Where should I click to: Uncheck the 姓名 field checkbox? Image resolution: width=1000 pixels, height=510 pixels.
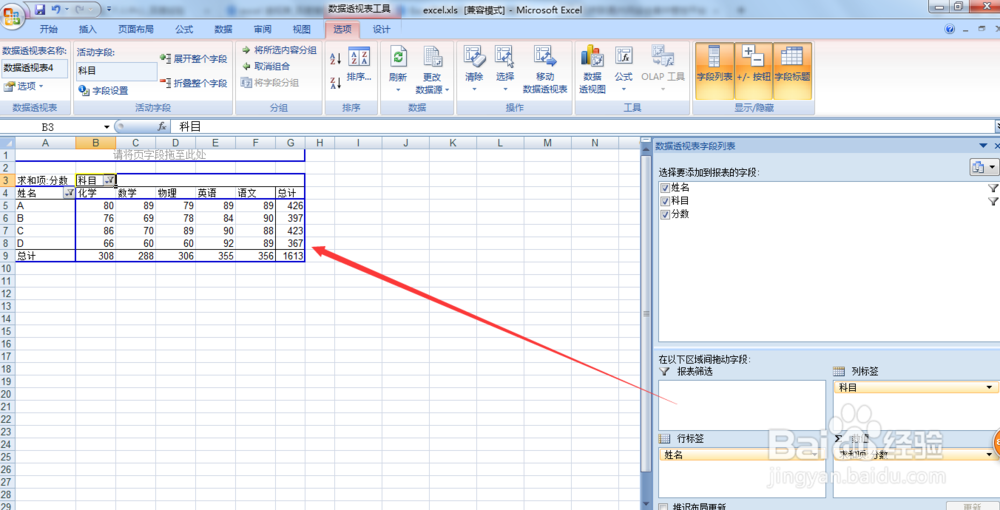pyautogui.click(x=666, y=188)
